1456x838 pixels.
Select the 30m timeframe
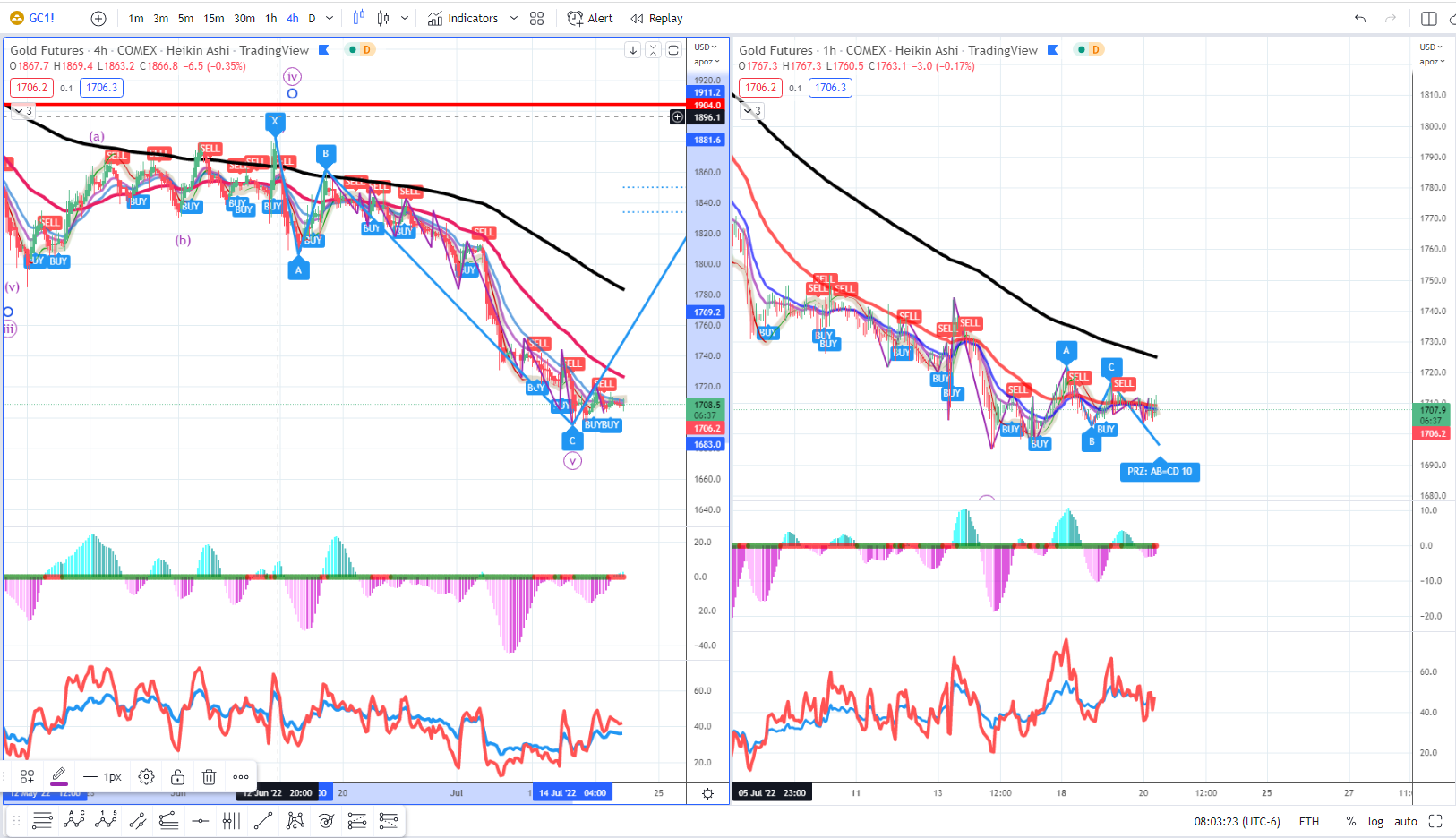click(244, 18)
